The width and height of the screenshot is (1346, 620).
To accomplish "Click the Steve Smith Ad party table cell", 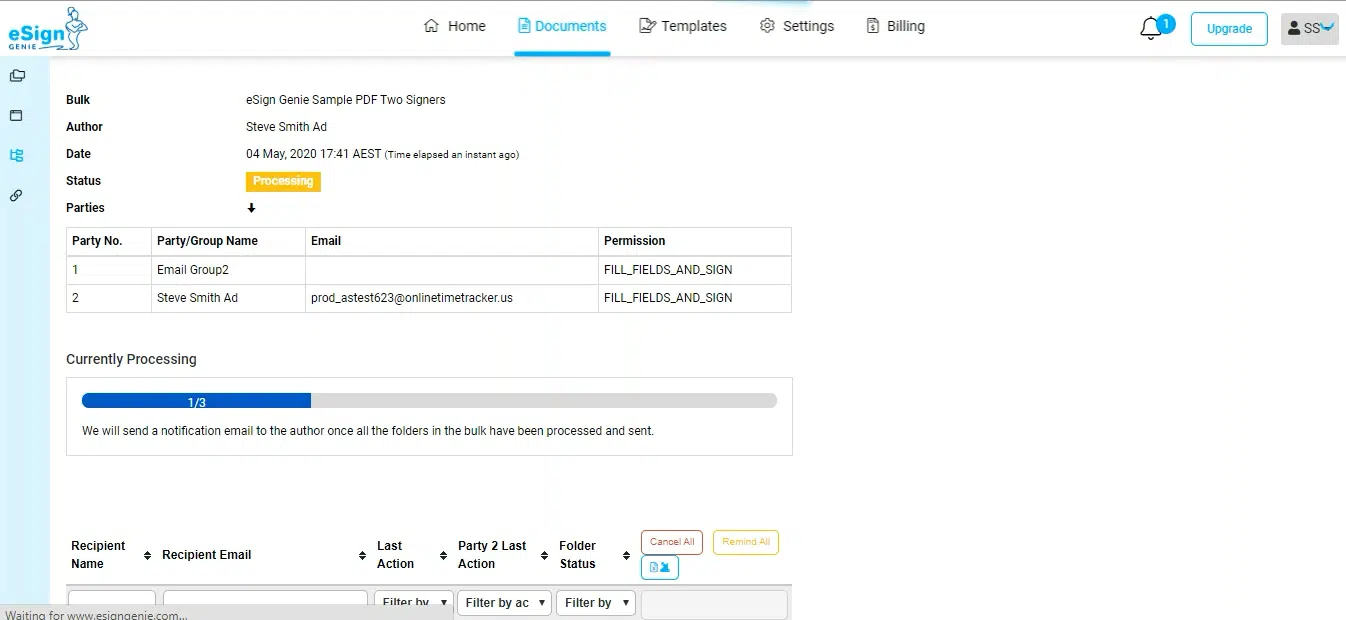I will click(x=228, y=298).
